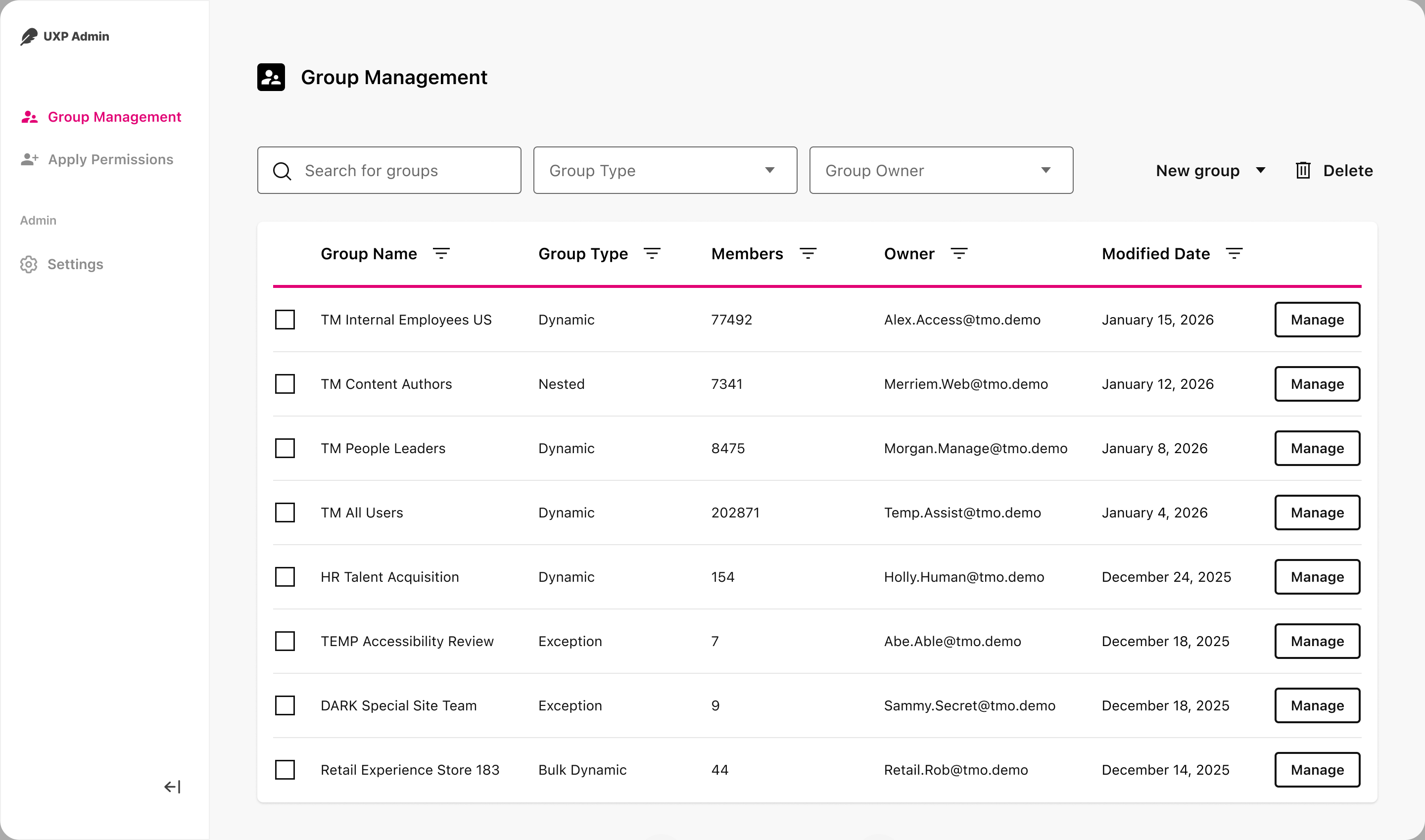
Task: Click the HR Talent Acquisition group name
Action: [x=389, y=577]
